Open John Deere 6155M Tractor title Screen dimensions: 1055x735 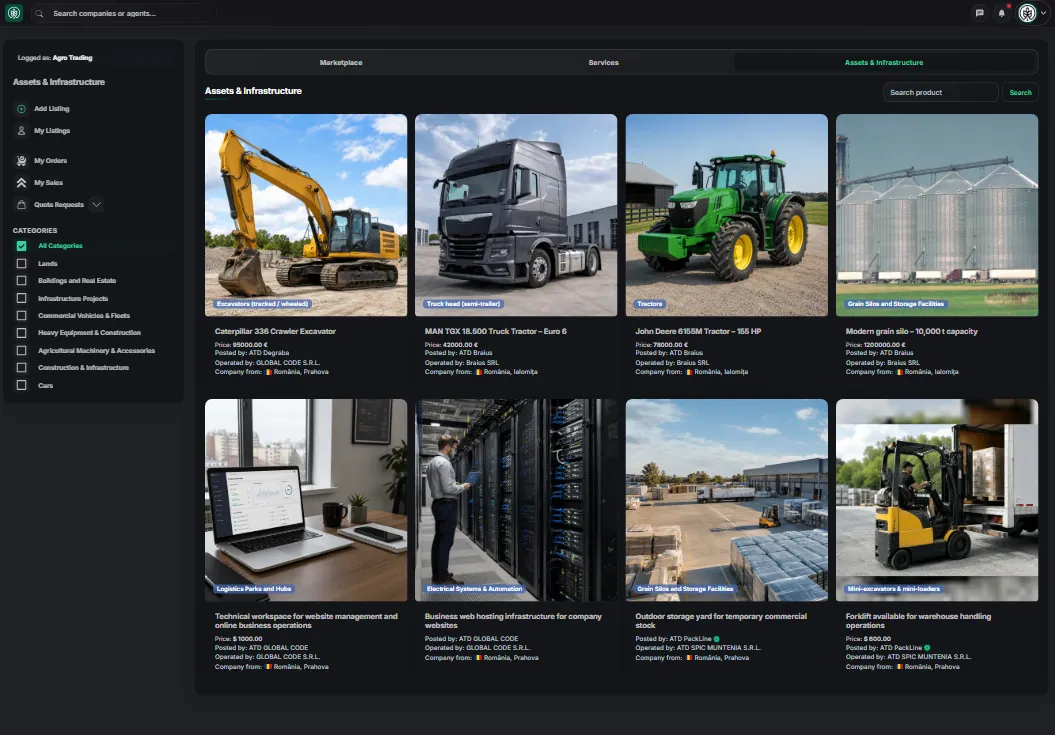(x=698, y=331)
